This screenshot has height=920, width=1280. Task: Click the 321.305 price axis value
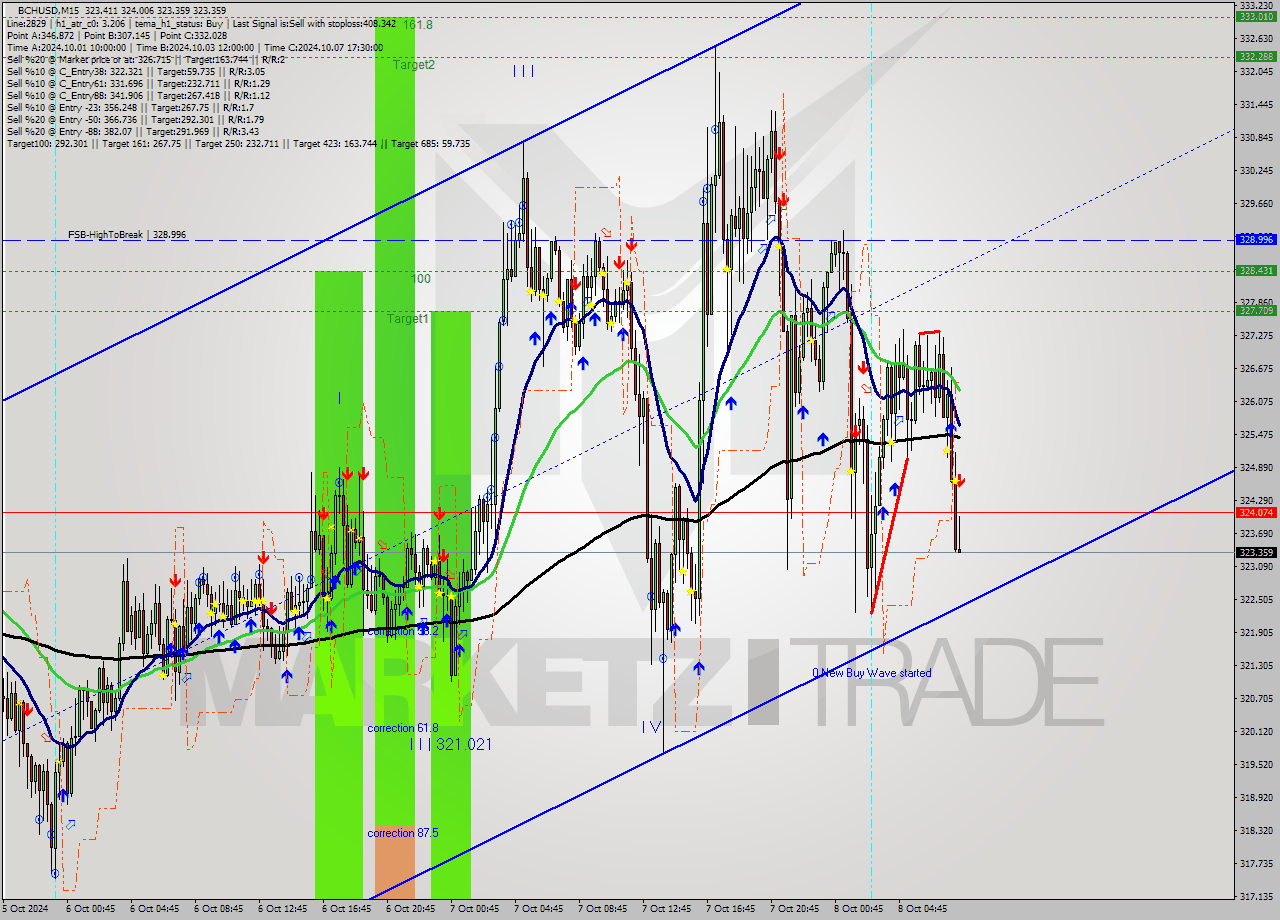(1255, 665)
